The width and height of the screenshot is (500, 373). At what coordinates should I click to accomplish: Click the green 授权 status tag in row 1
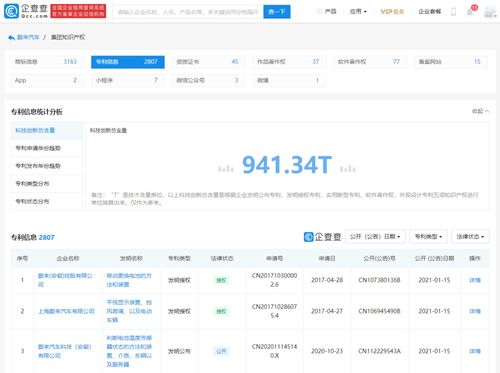[x=221, y=280]
